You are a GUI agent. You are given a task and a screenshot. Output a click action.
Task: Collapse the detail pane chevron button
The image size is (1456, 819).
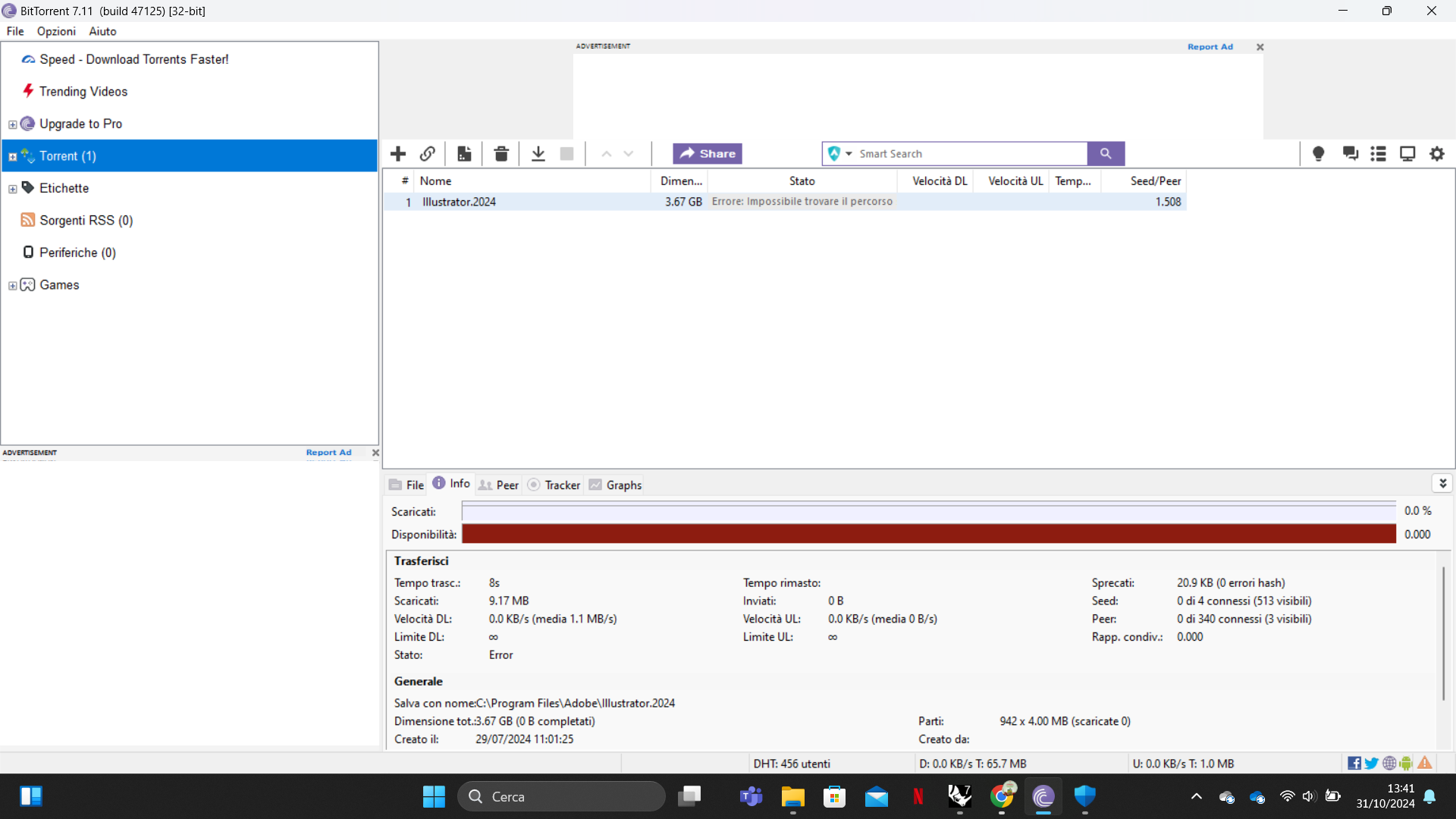pos(1442,483)
